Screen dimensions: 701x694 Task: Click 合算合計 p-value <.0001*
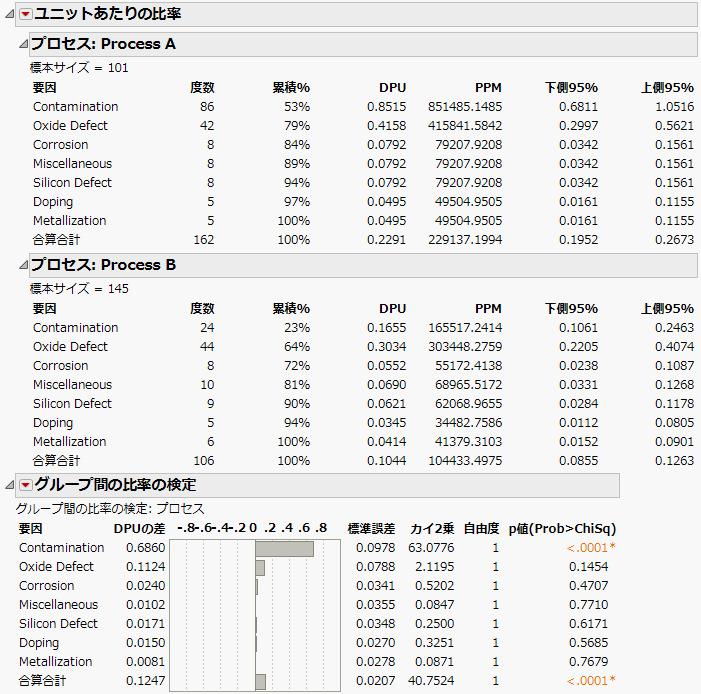[591, 681]
